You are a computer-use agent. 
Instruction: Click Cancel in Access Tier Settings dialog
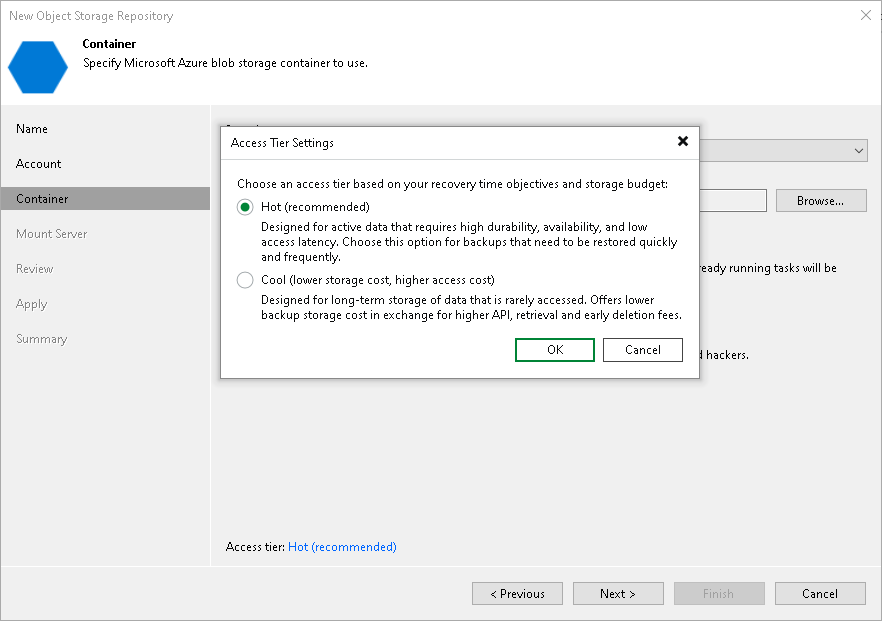click(642, 350)
